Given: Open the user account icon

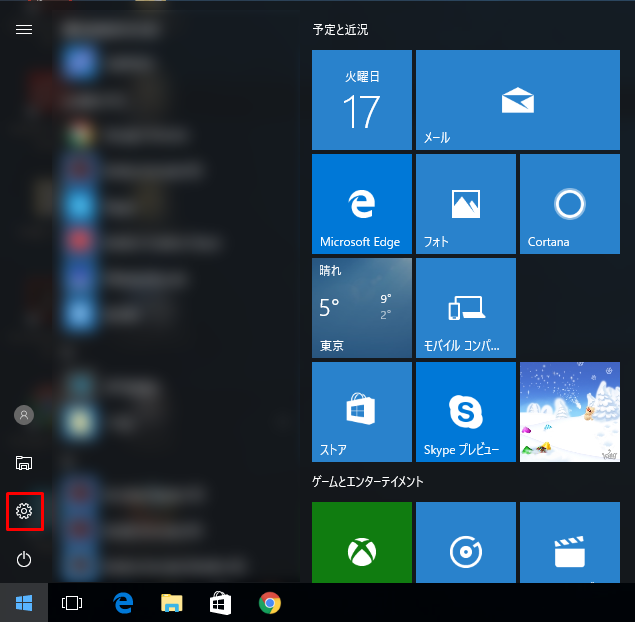Looking at the screenshot, I should point(24,414).
